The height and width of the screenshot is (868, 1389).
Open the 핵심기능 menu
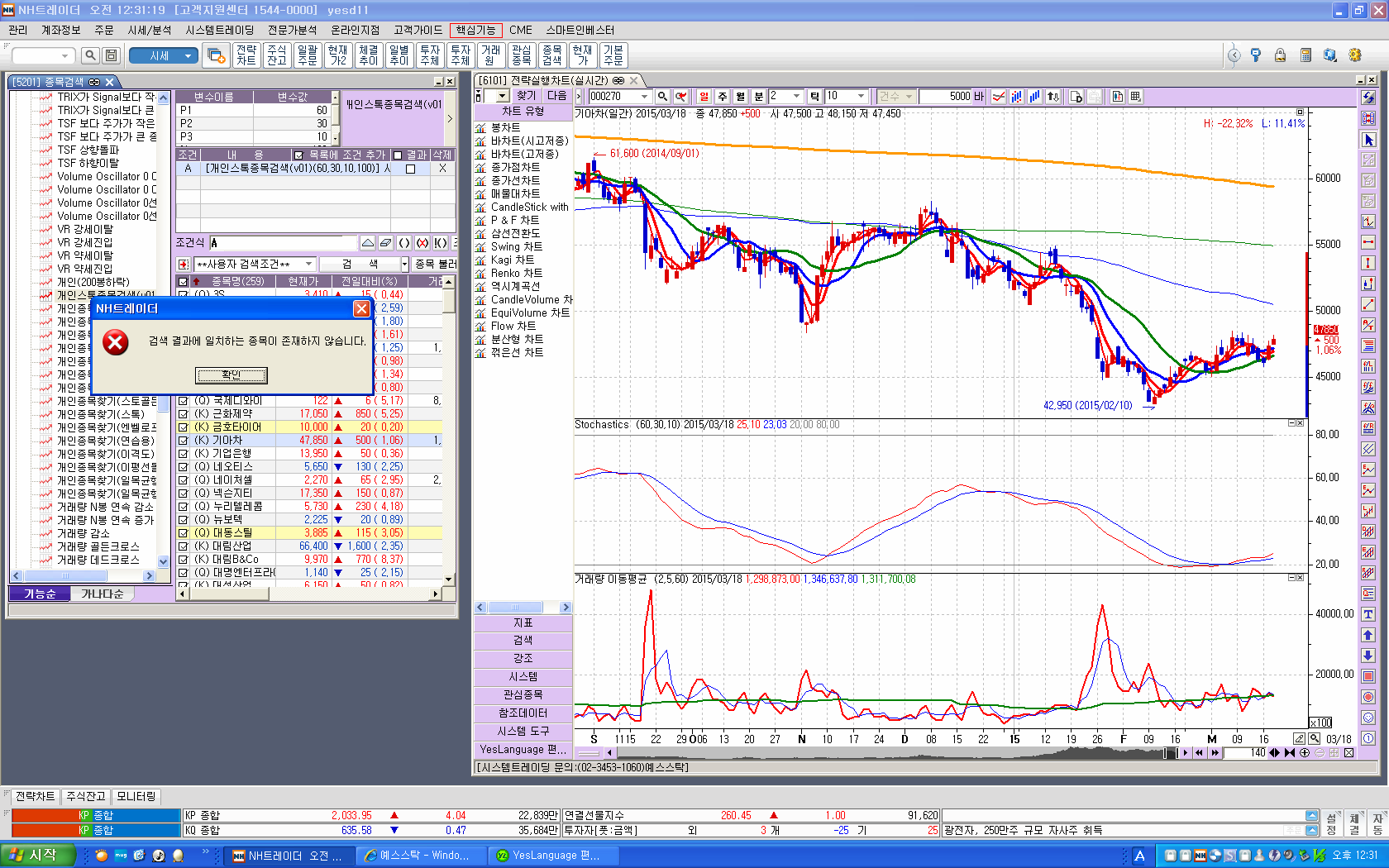pos(475,31)
